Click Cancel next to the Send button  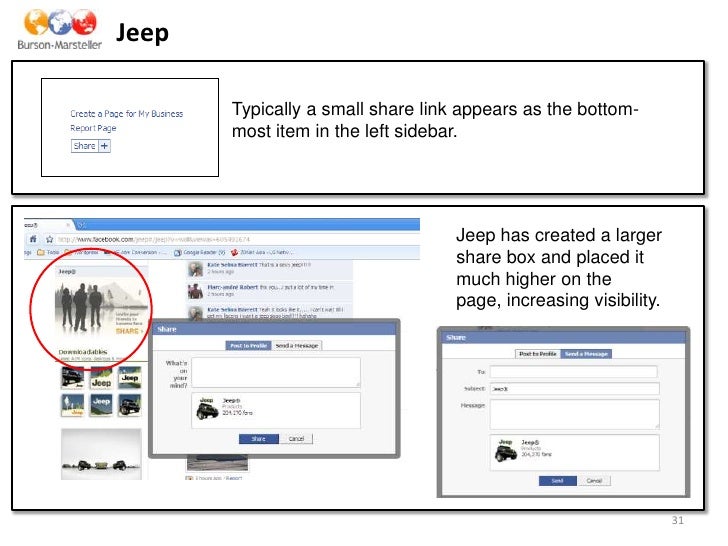(594, 481)
